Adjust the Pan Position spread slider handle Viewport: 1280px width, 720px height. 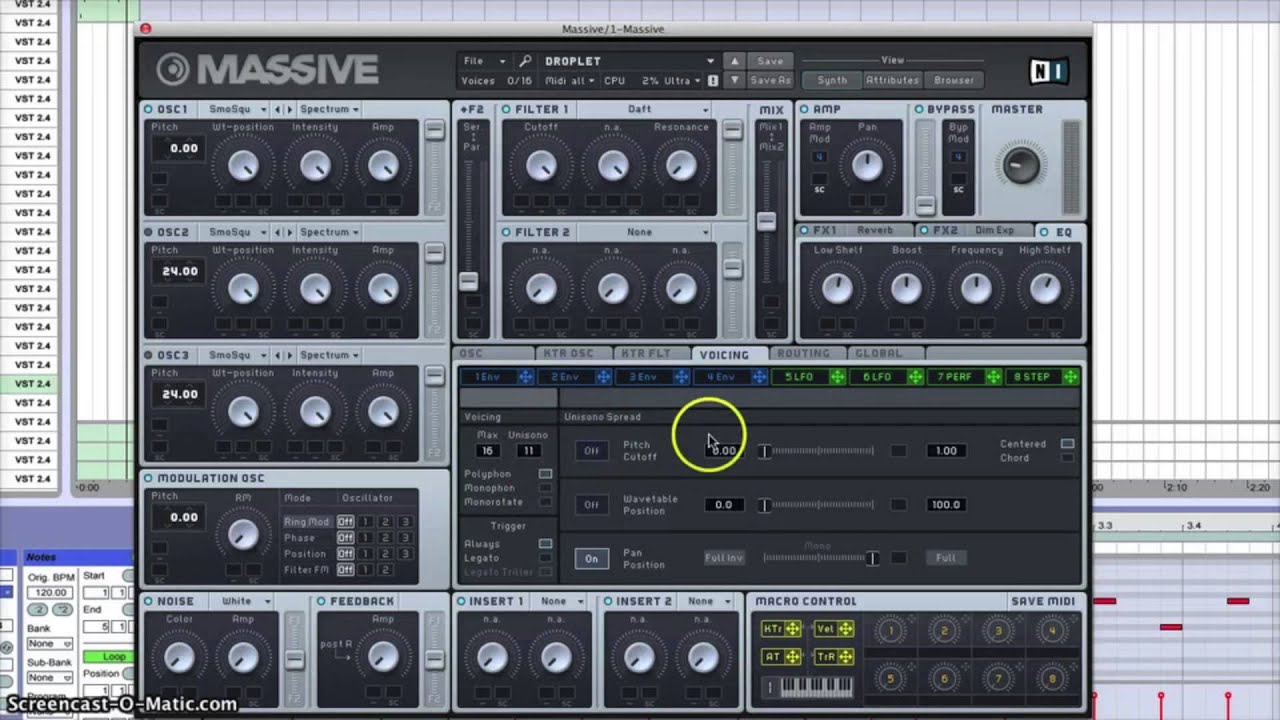pyautogui.click(x=872, y=558)
